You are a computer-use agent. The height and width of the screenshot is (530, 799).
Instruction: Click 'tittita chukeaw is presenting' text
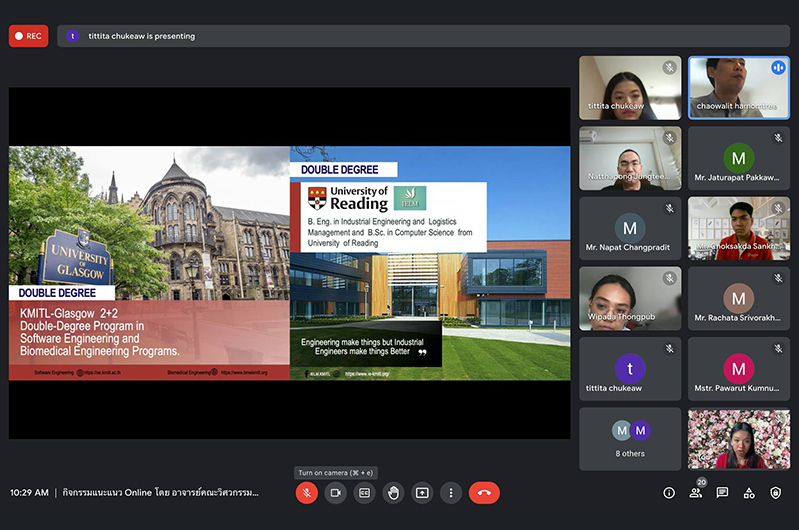tap(142, 36)
